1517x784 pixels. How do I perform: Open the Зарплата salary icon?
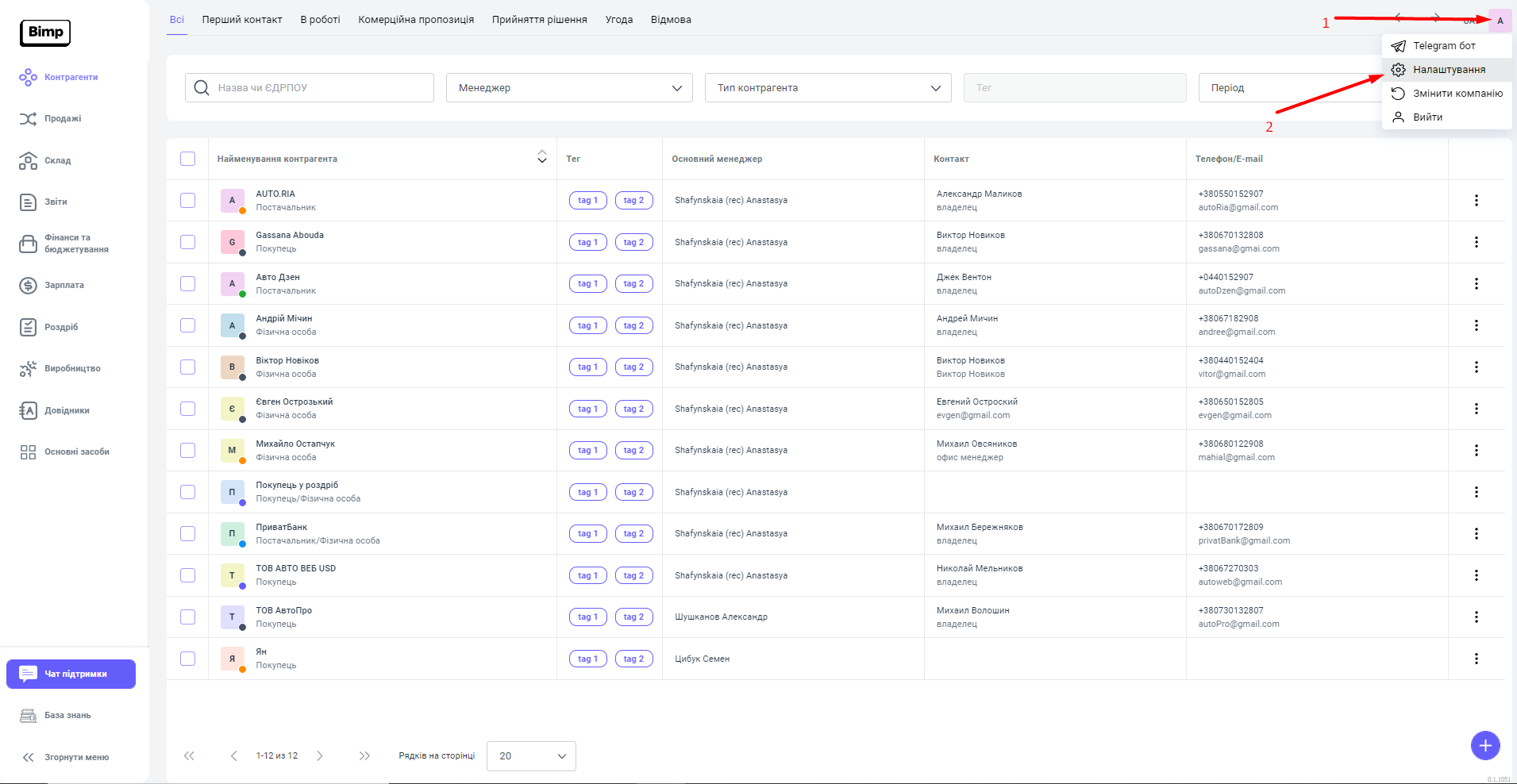(28, 286)
